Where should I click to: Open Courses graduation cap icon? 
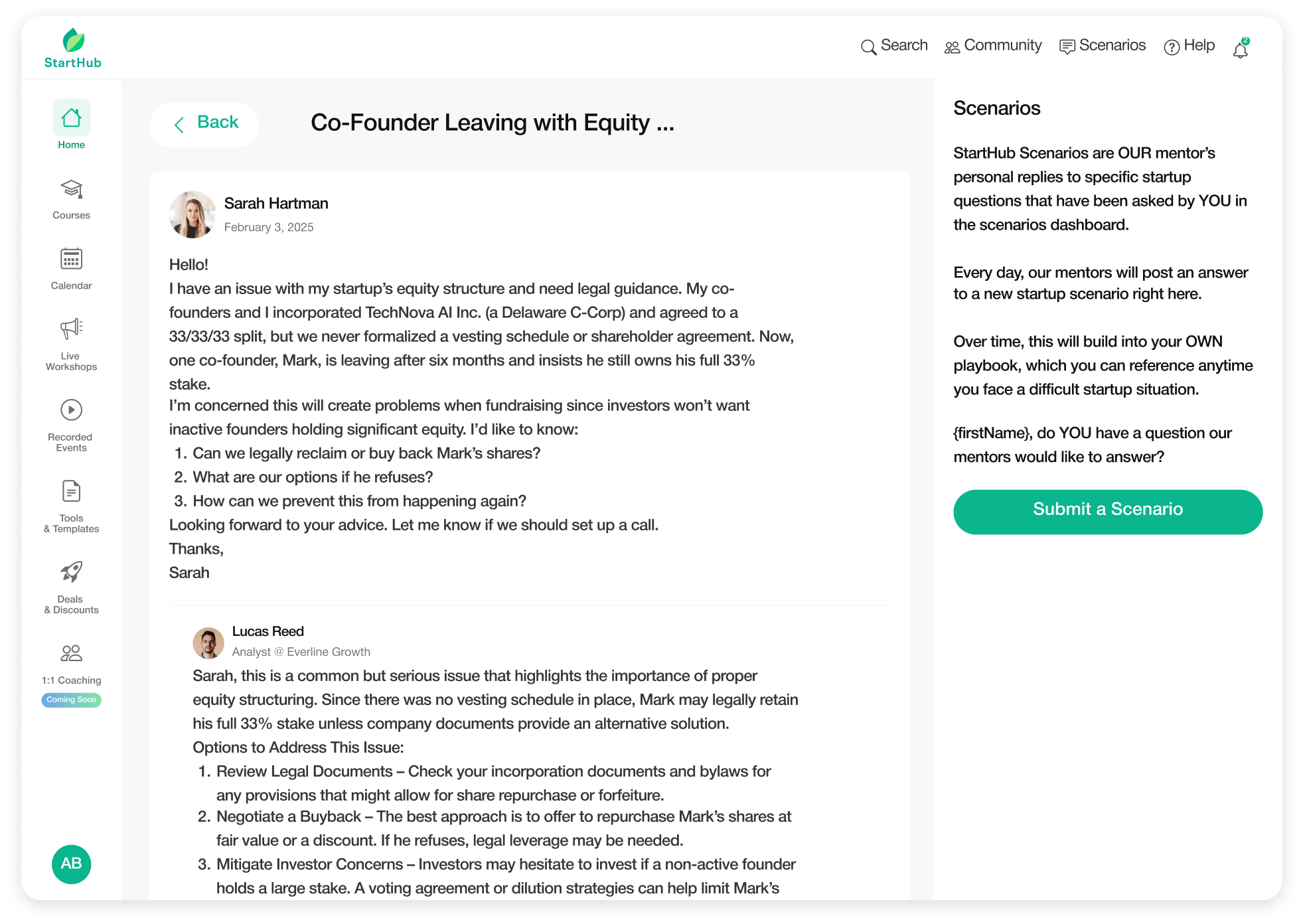(x=71, y=190)
